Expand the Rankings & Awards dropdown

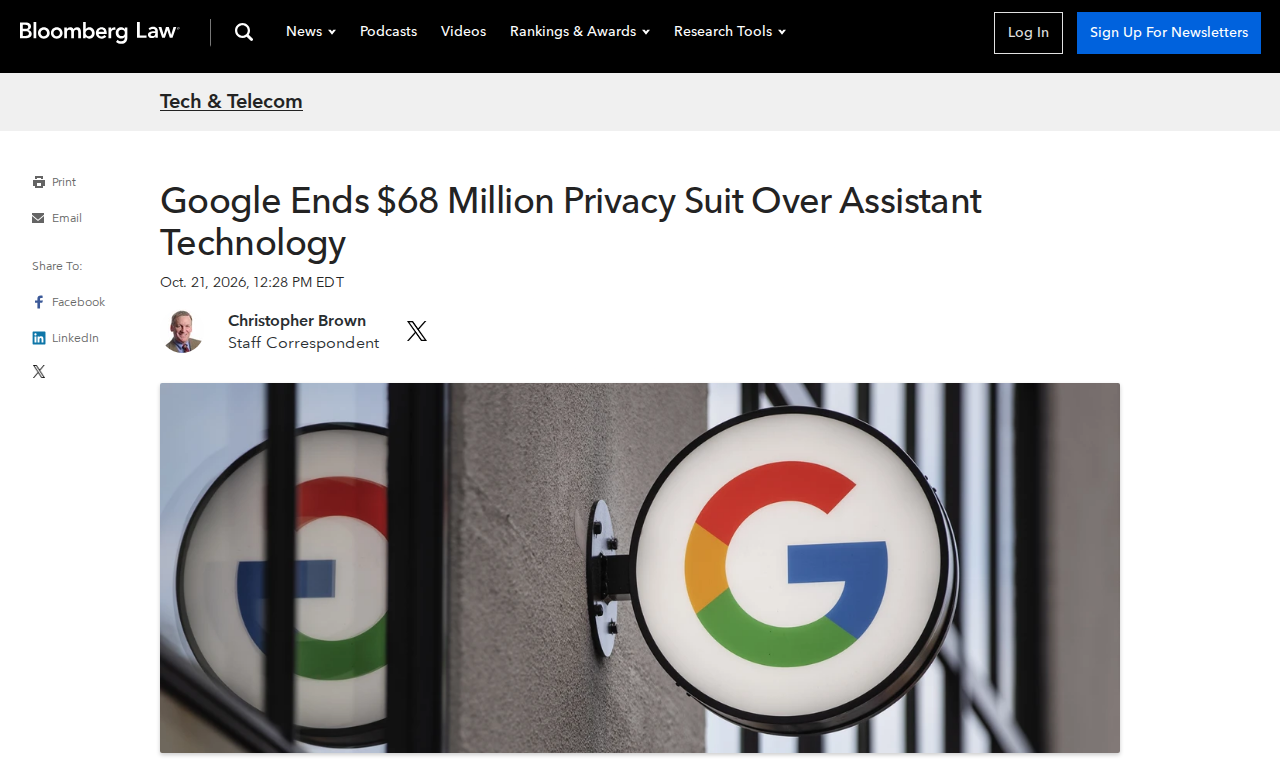tap(580, 32)
